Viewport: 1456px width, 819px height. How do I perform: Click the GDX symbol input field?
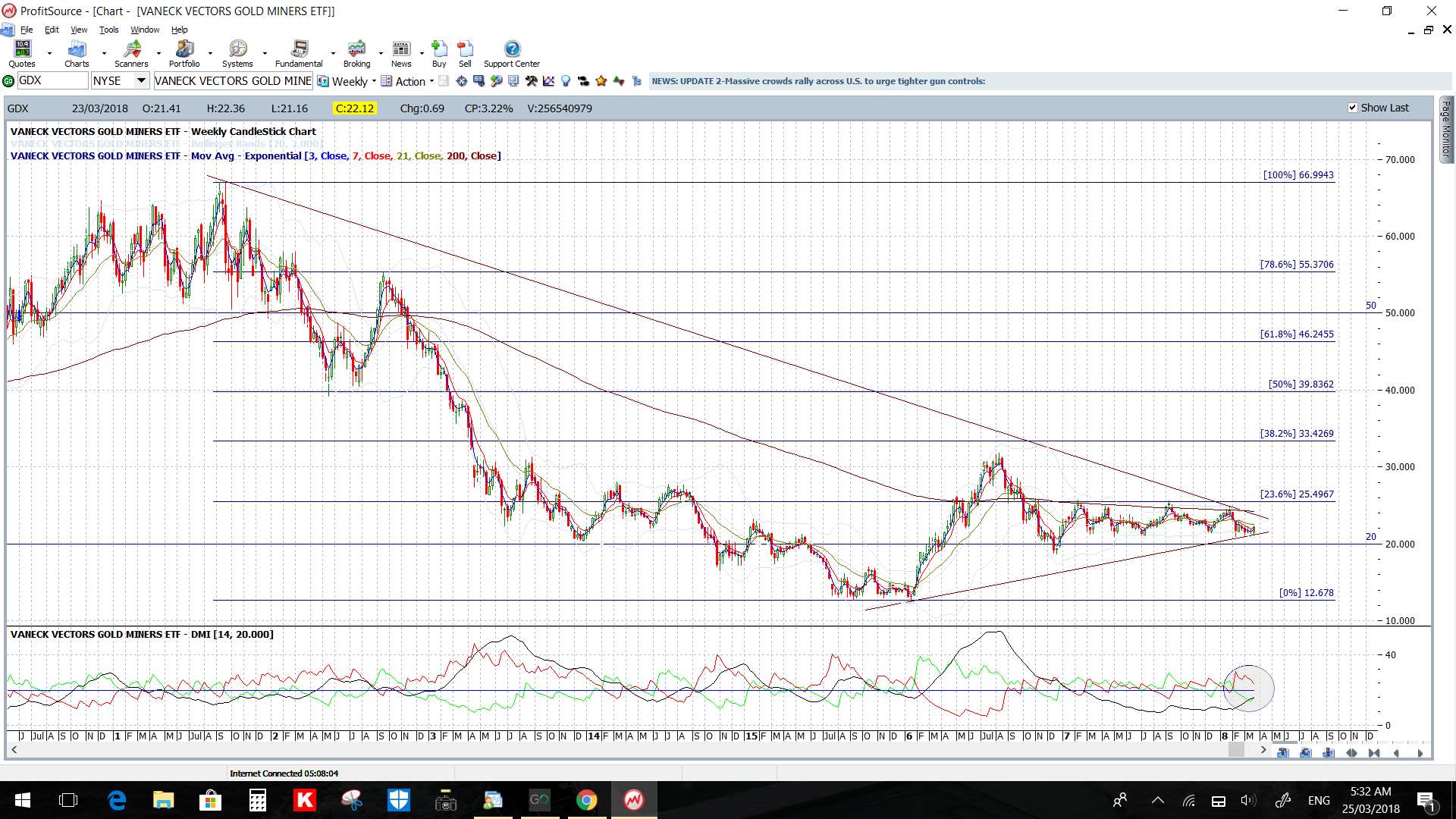pos(52,81)
